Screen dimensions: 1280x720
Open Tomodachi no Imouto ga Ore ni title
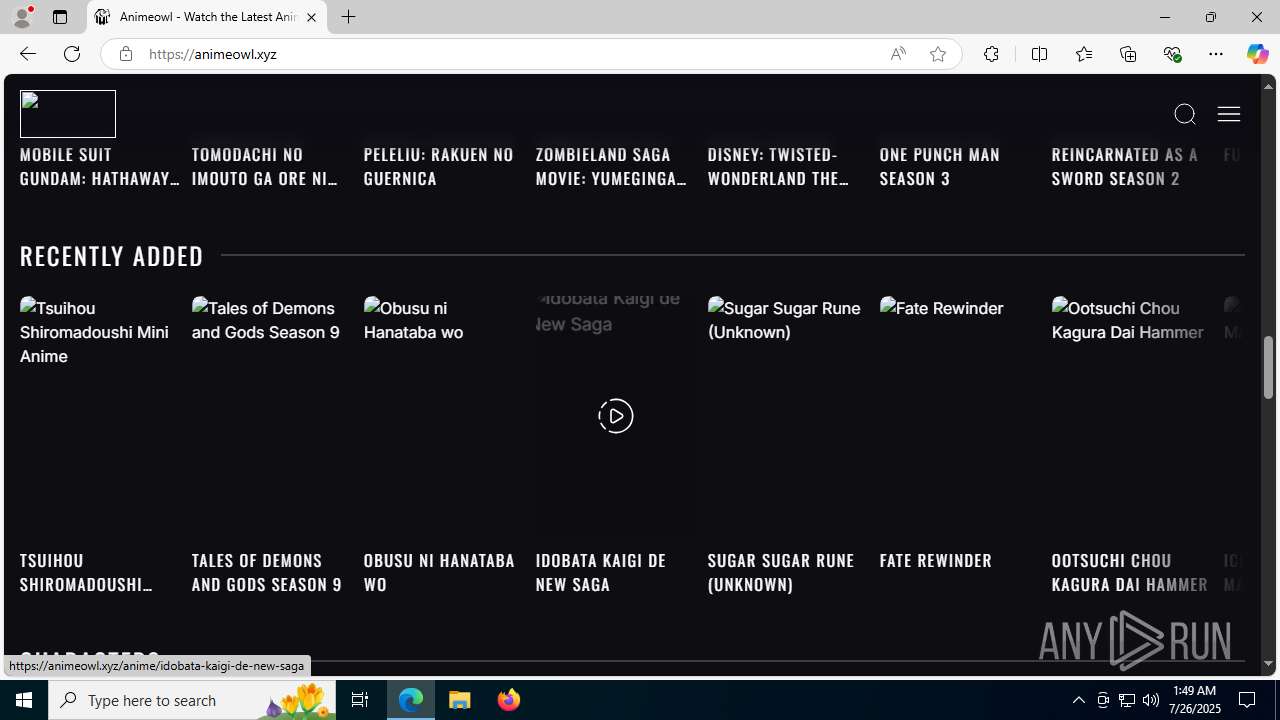[266, 166]
